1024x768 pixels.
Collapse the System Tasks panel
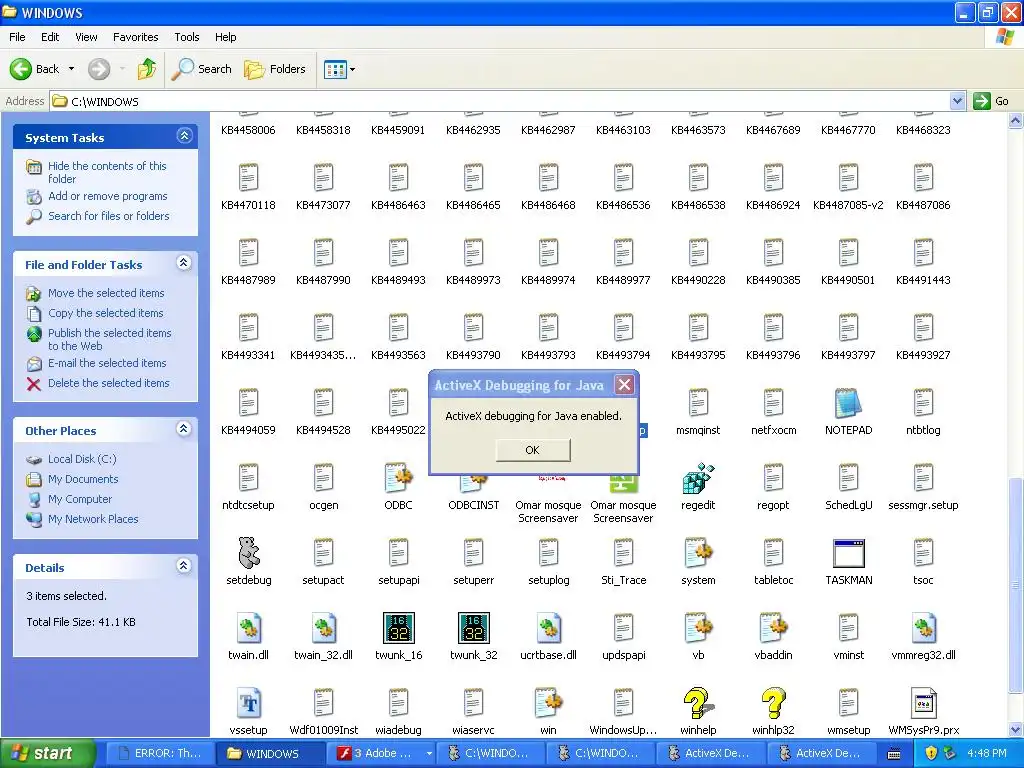tap(184, 136)
